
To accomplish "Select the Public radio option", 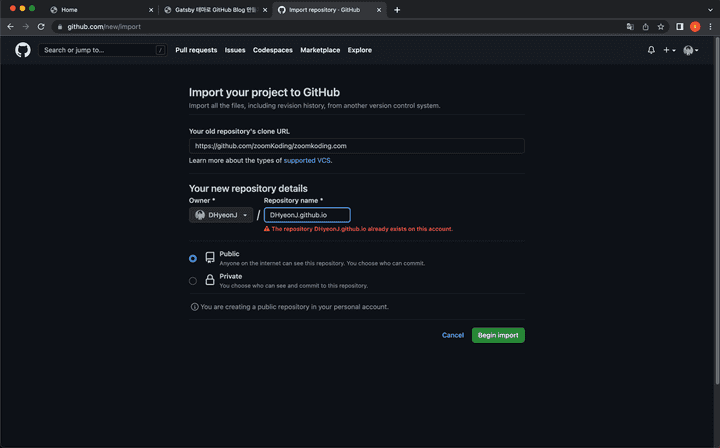I will 193,258.
